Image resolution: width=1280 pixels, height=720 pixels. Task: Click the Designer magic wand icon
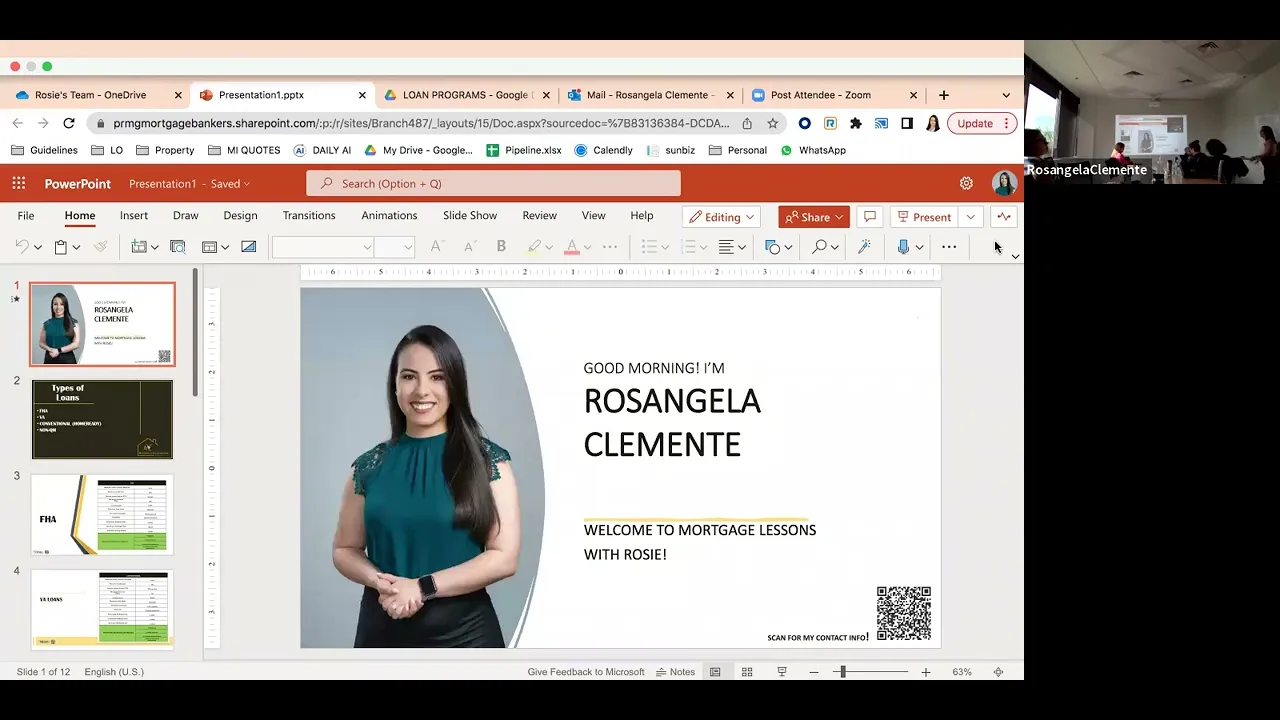865,247
